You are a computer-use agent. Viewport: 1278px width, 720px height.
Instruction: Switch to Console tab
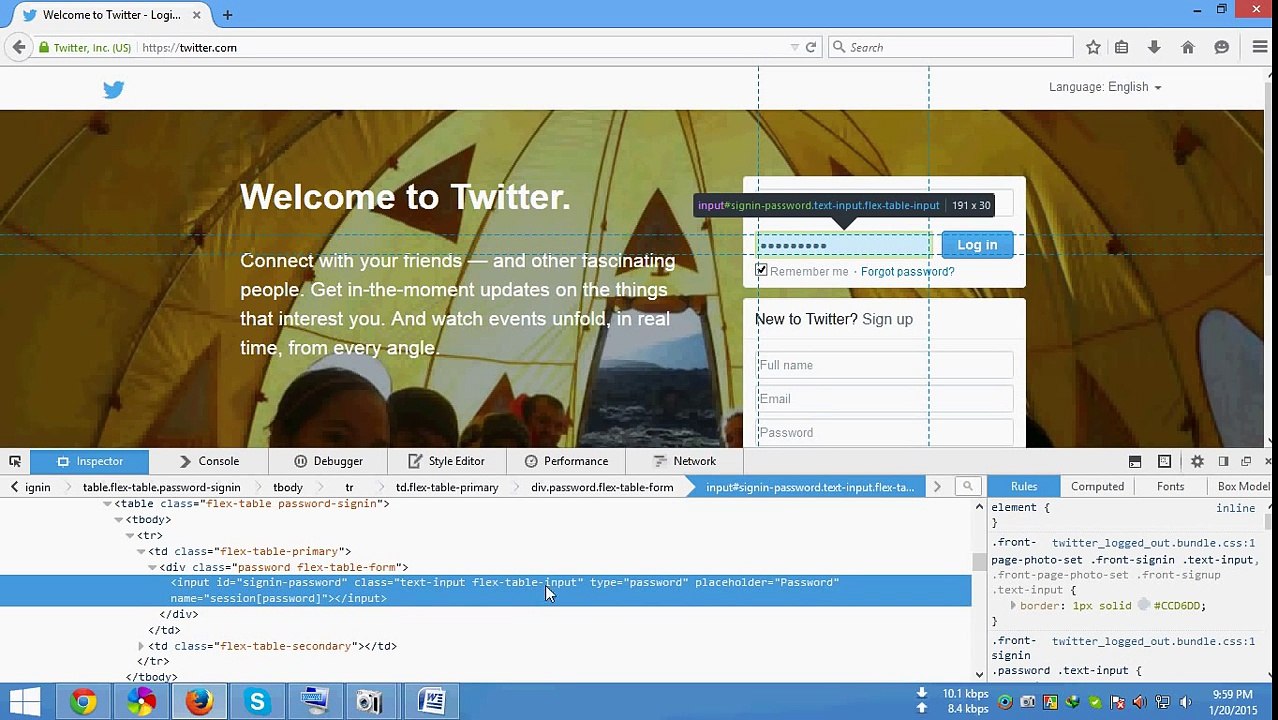tap(209, 461)
